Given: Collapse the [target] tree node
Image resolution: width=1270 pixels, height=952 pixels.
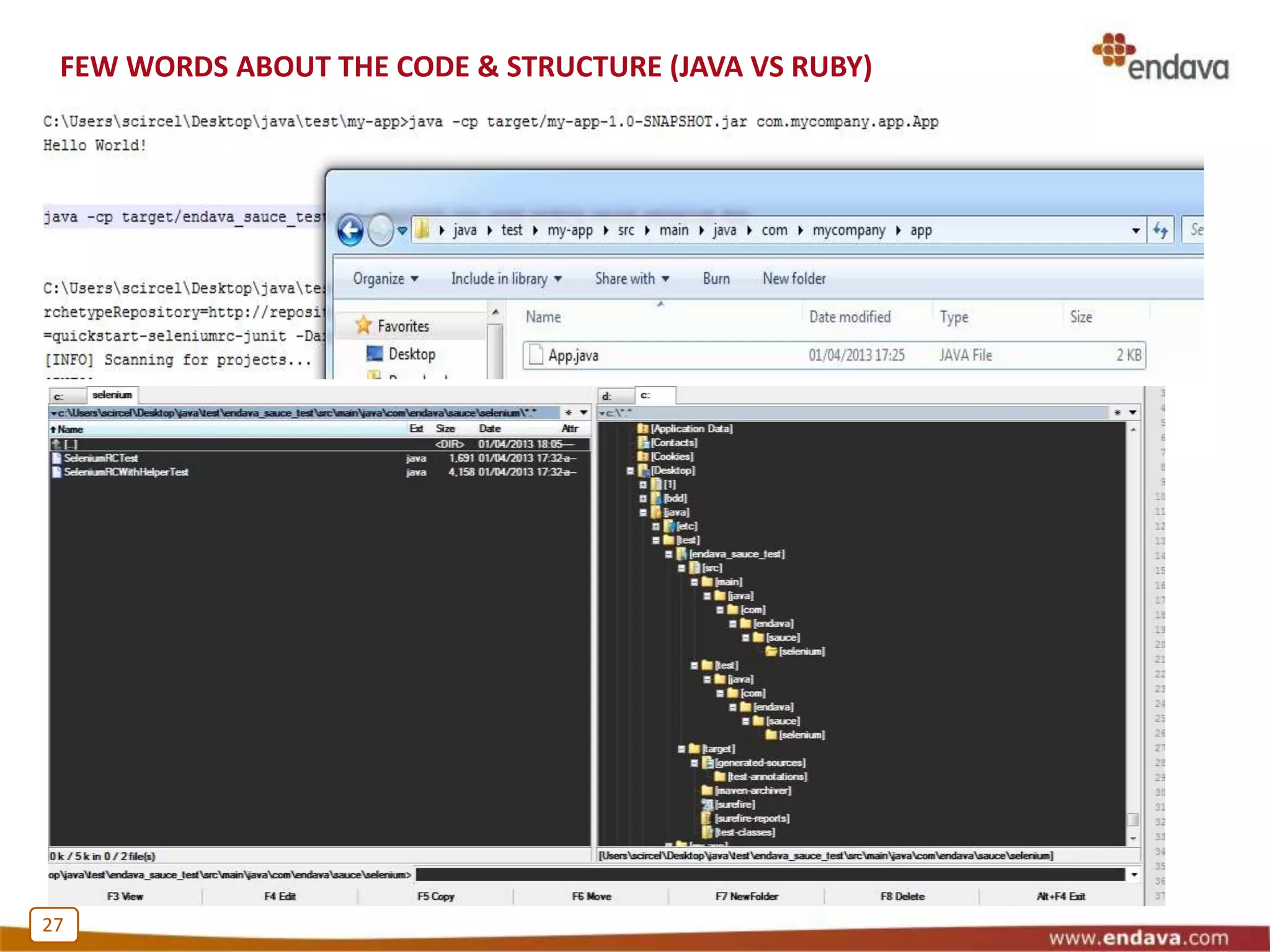Looking at the screenshot, I should pyautogui.click(x=682, y=749).
